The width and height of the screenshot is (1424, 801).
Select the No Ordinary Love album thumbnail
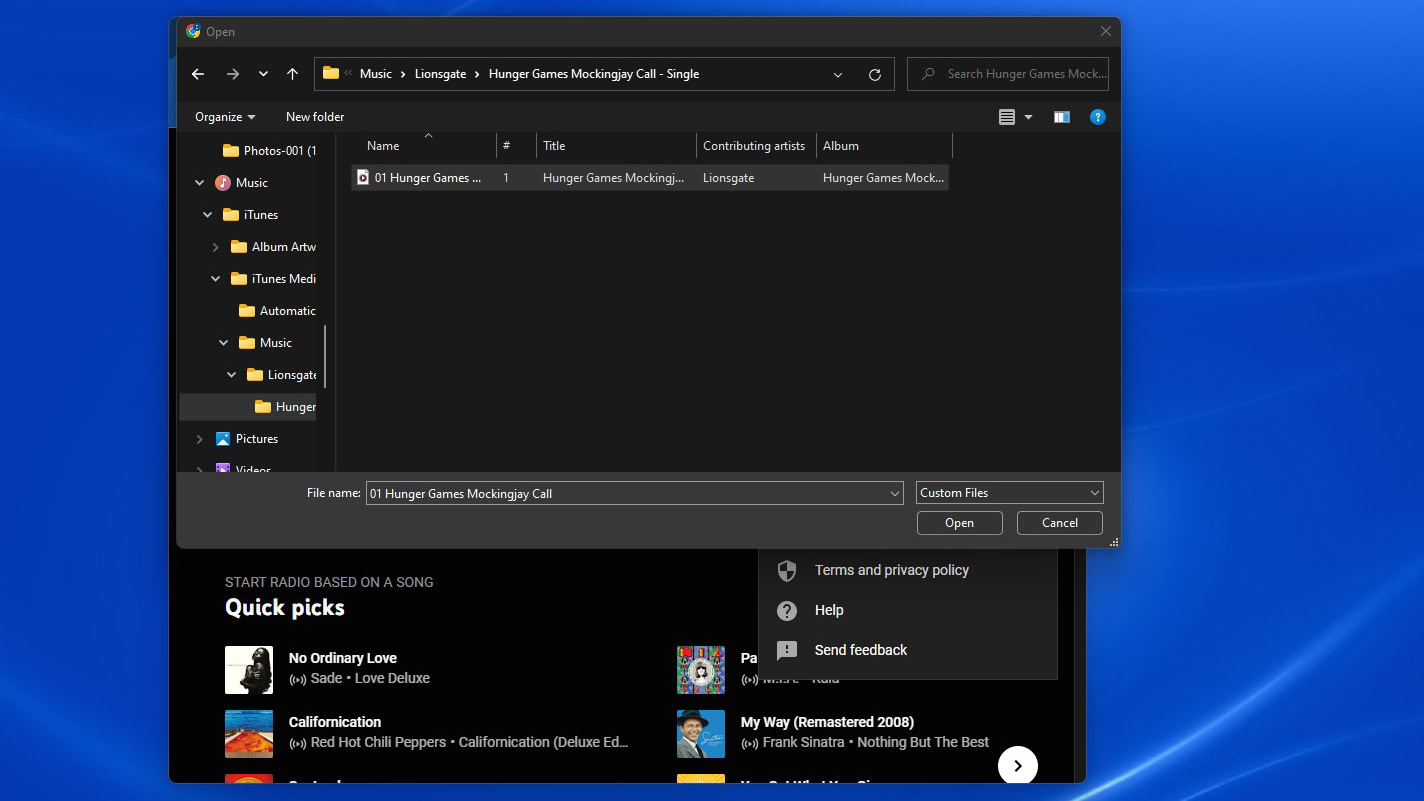click(249, 669)
